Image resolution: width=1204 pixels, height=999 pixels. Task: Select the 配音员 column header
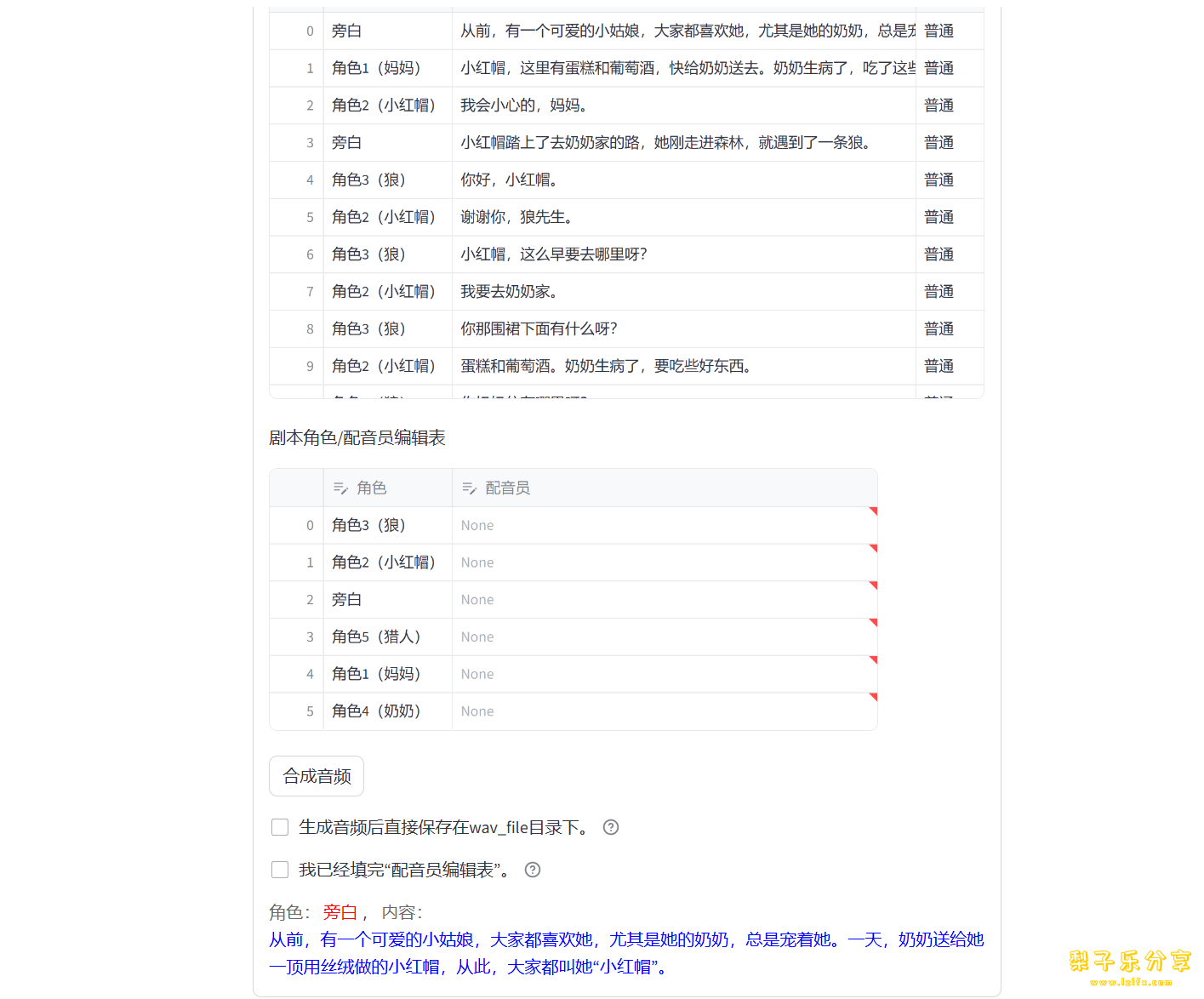[x=665, y=488]
